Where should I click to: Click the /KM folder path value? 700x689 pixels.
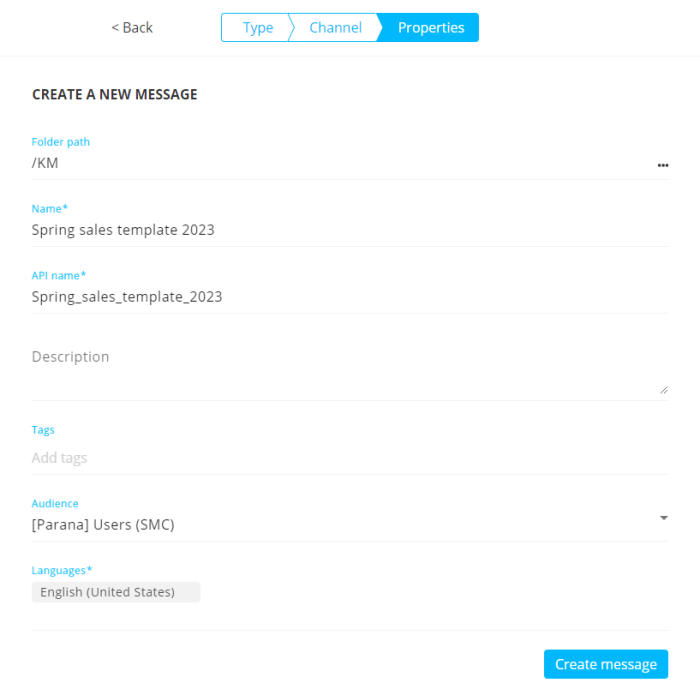pos(45,163)
